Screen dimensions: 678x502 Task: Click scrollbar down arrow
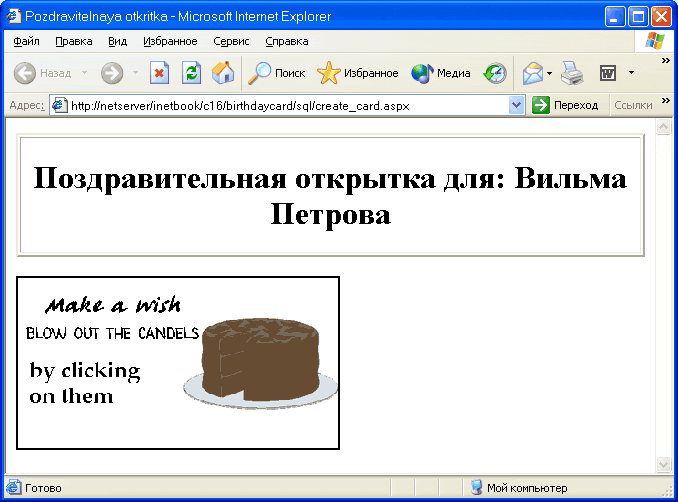pos(663,464)
